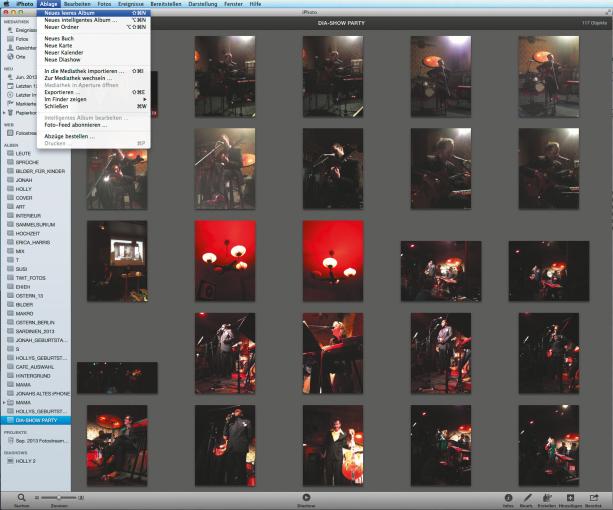
Task: Open the Erstellen toolbar icon
Action: point(547,497)
